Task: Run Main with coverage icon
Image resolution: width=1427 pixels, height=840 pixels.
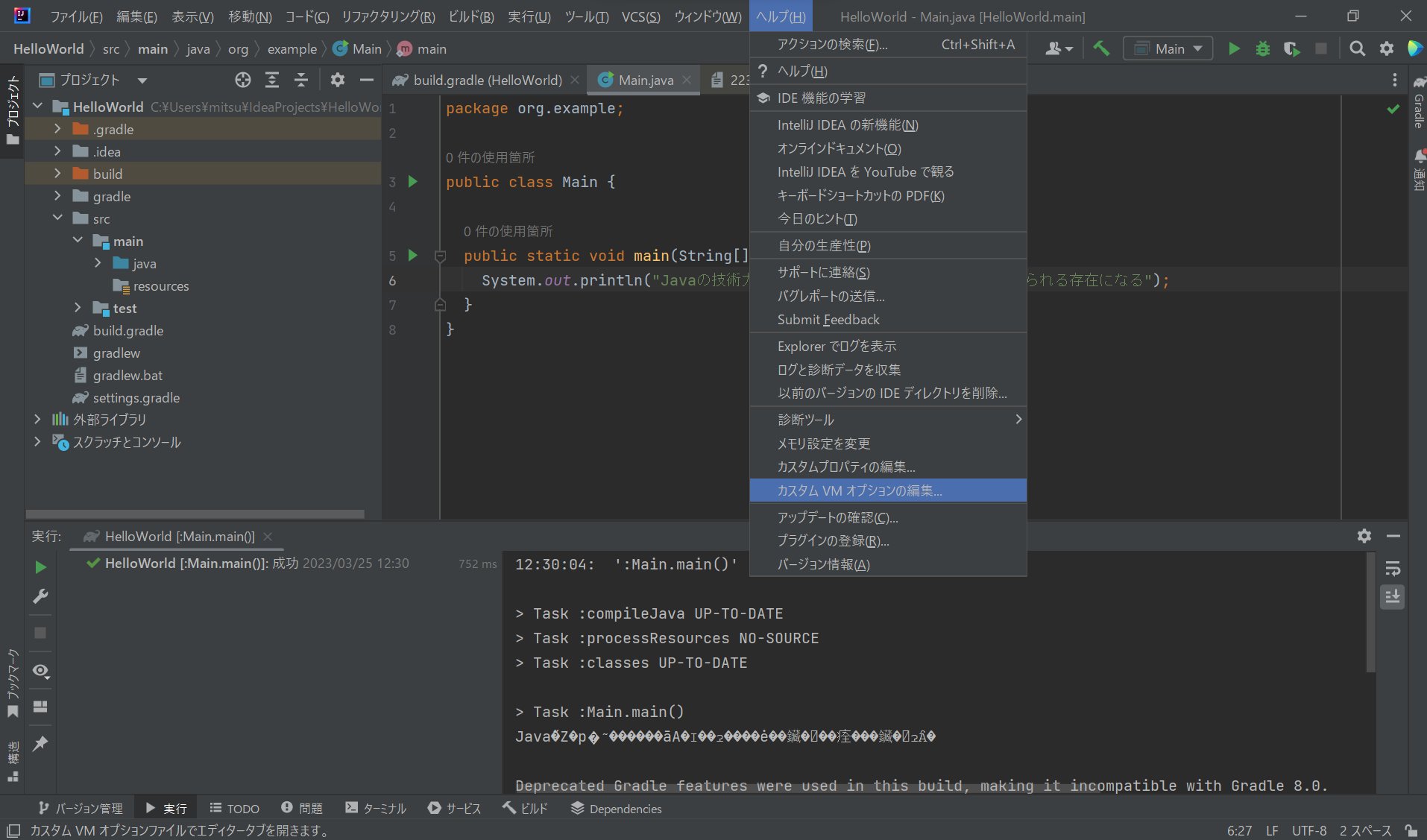Action: [x=1292, y=48]
